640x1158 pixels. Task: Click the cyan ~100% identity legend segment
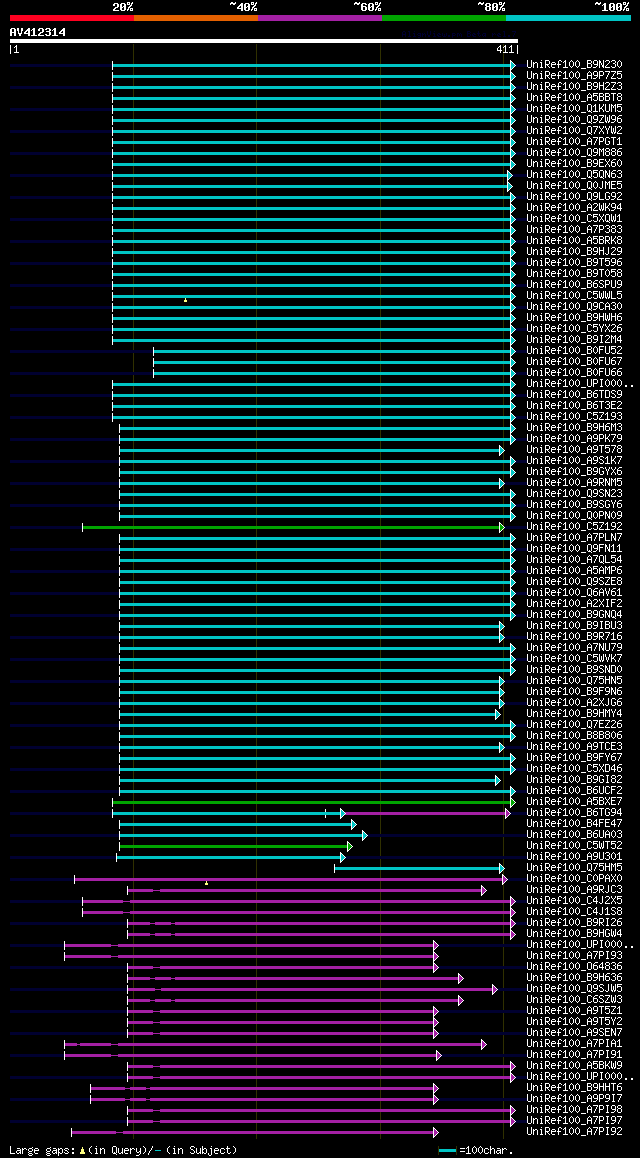[568, 18]
